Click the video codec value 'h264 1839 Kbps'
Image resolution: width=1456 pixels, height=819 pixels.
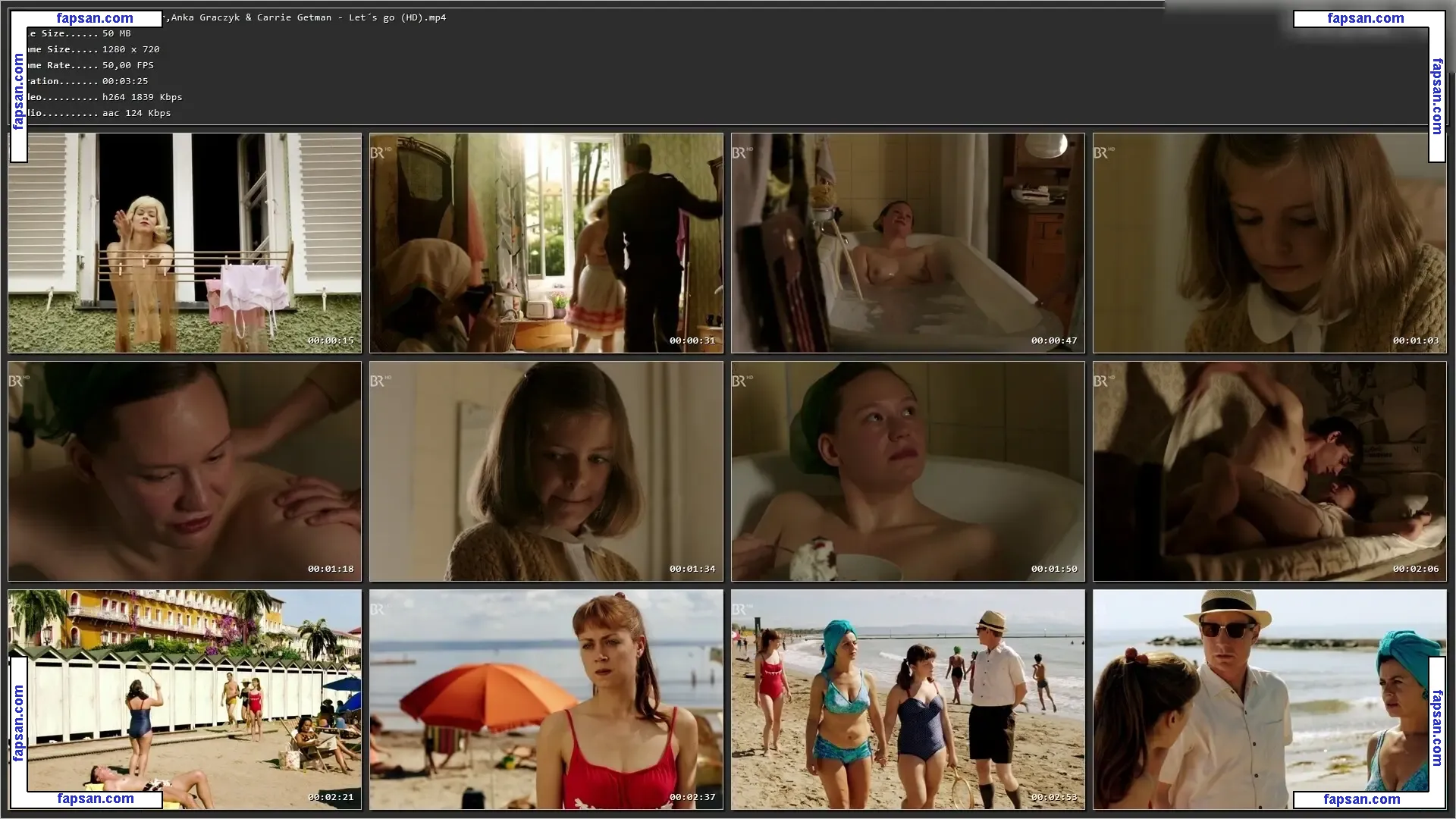143,97
